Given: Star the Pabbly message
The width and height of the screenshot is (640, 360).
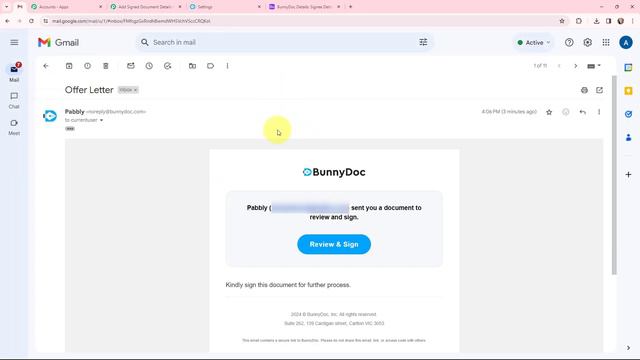Looking at the screenshot, I should pos(549,112).
